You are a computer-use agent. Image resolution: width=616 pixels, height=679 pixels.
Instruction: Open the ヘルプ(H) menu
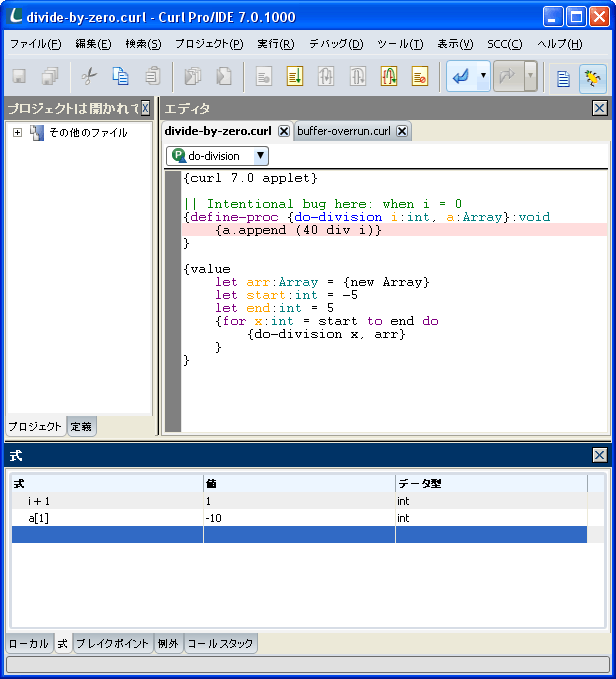coord(560,44)
